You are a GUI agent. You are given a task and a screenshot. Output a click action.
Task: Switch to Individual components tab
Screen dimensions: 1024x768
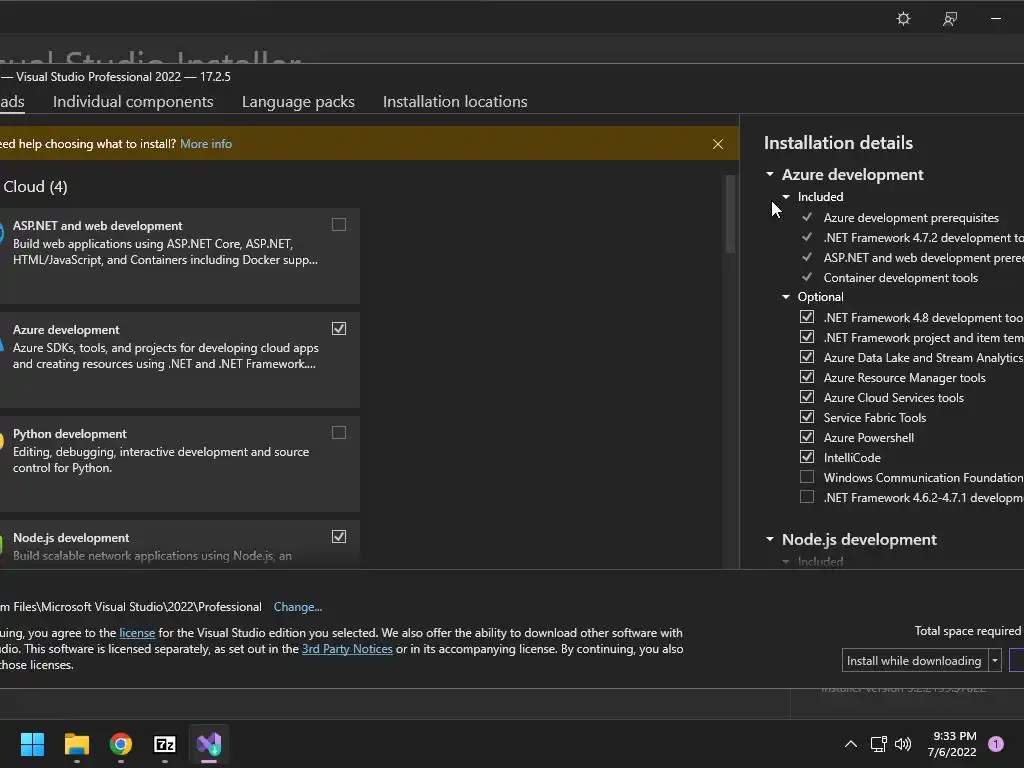pos(133,102)
